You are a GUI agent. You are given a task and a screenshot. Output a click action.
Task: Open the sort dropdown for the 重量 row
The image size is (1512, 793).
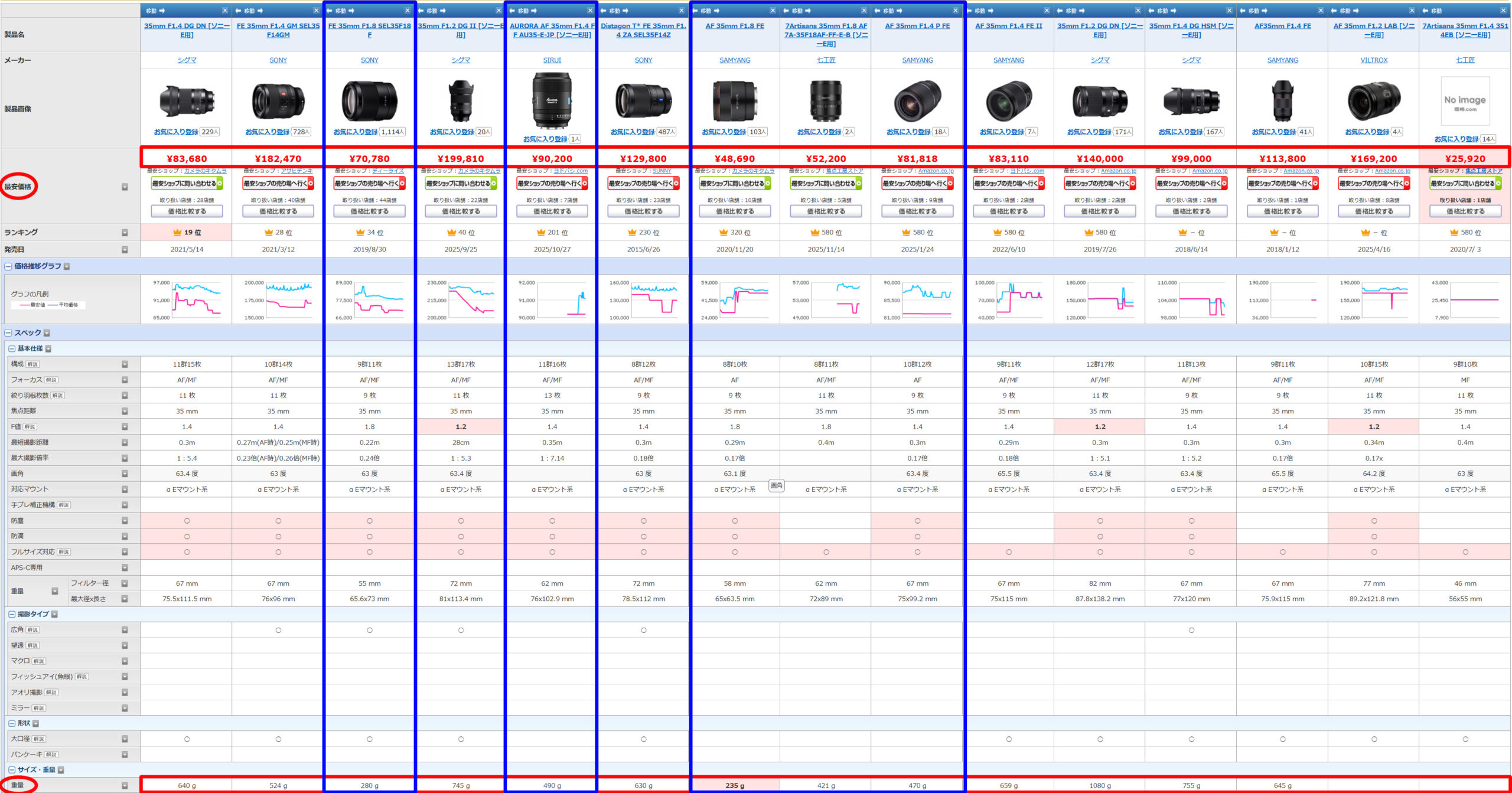click(x=125, y=785)
